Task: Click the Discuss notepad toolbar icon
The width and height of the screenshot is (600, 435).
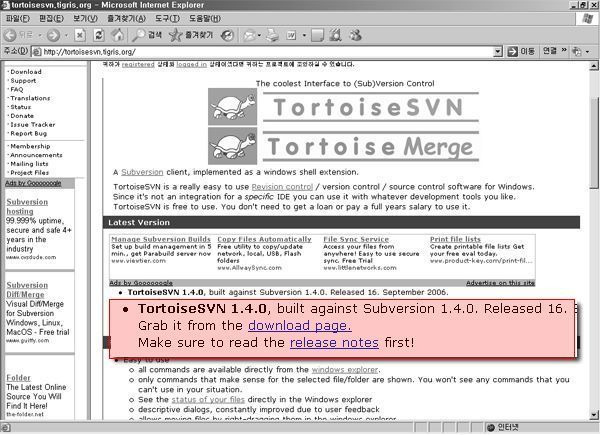Action: click(x=317, y=35)
